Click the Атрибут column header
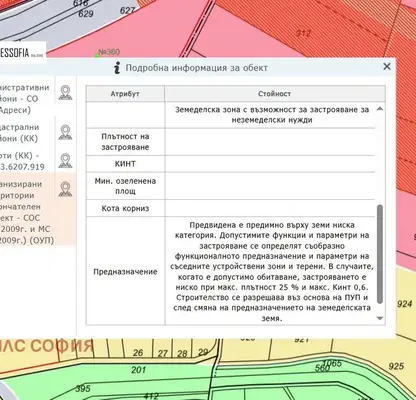 tap(125, 94)
